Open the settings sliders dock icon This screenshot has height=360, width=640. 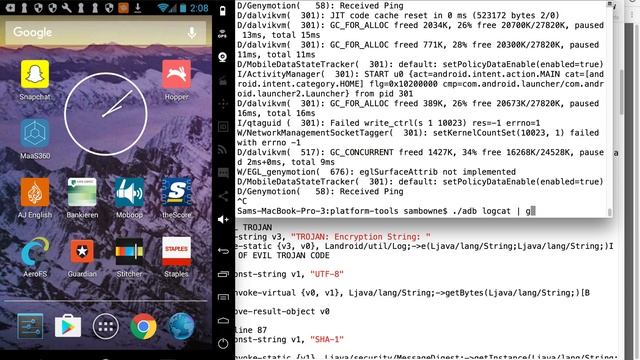(x=30, y=327)
